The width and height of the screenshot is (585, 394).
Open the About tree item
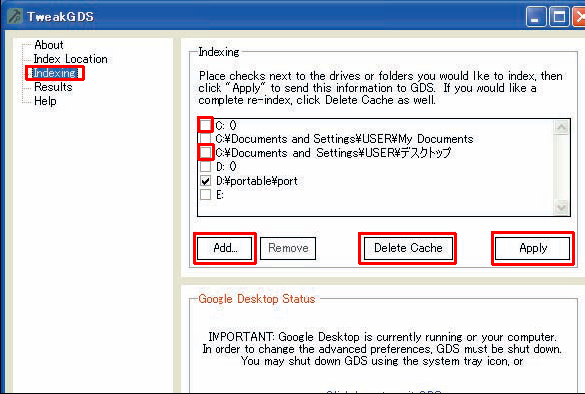click(x=49, y=45)
